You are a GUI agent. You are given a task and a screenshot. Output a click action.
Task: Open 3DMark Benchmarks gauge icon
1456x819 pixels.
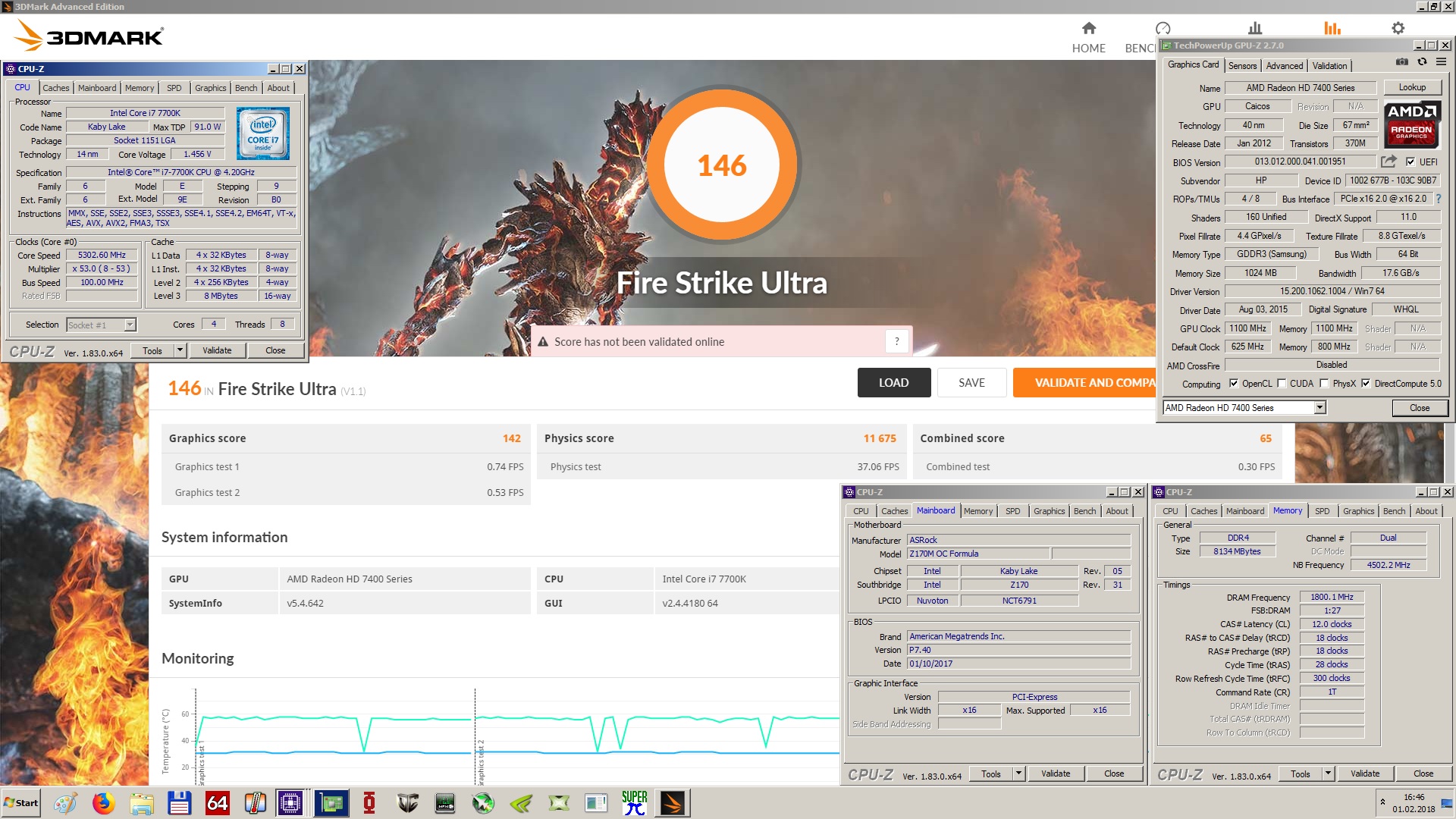click(x=1163, y=29)
